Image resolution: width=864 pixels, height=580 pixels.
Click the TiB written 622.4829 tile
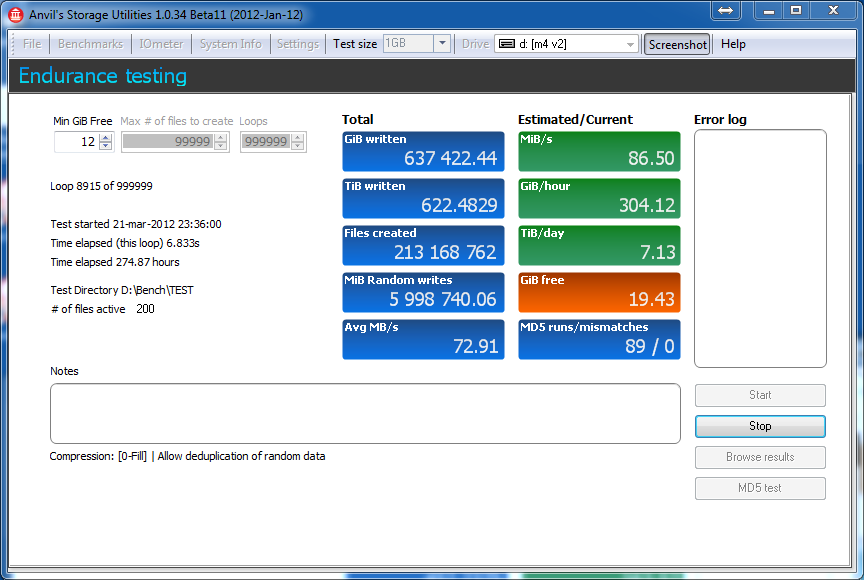click(423, 198)
